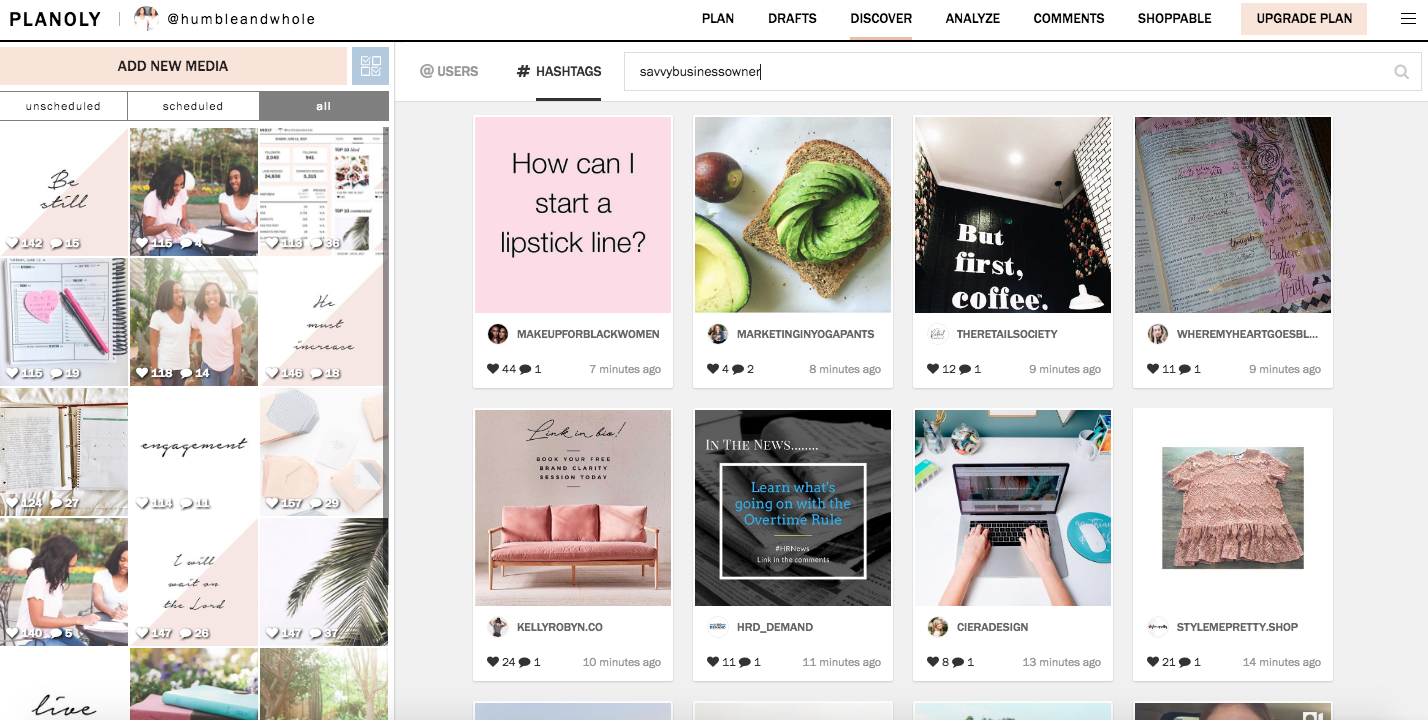Click the UPGRADE PLAN button
Image resolution: width=1428 pixels, height=720 pixels.
(x=1304, y=18)
